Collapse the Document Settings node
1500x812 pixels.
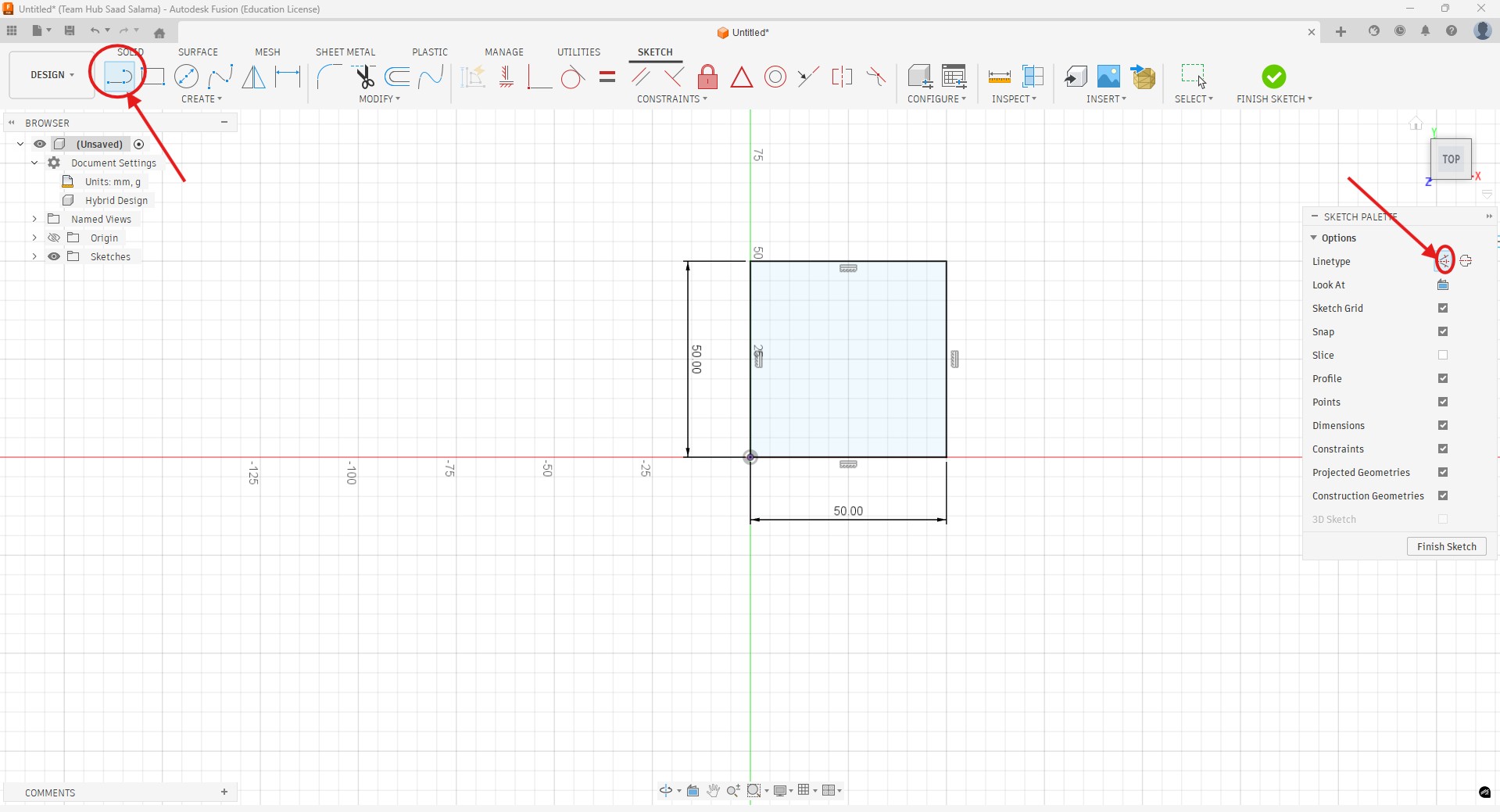[x=34, y=163]
